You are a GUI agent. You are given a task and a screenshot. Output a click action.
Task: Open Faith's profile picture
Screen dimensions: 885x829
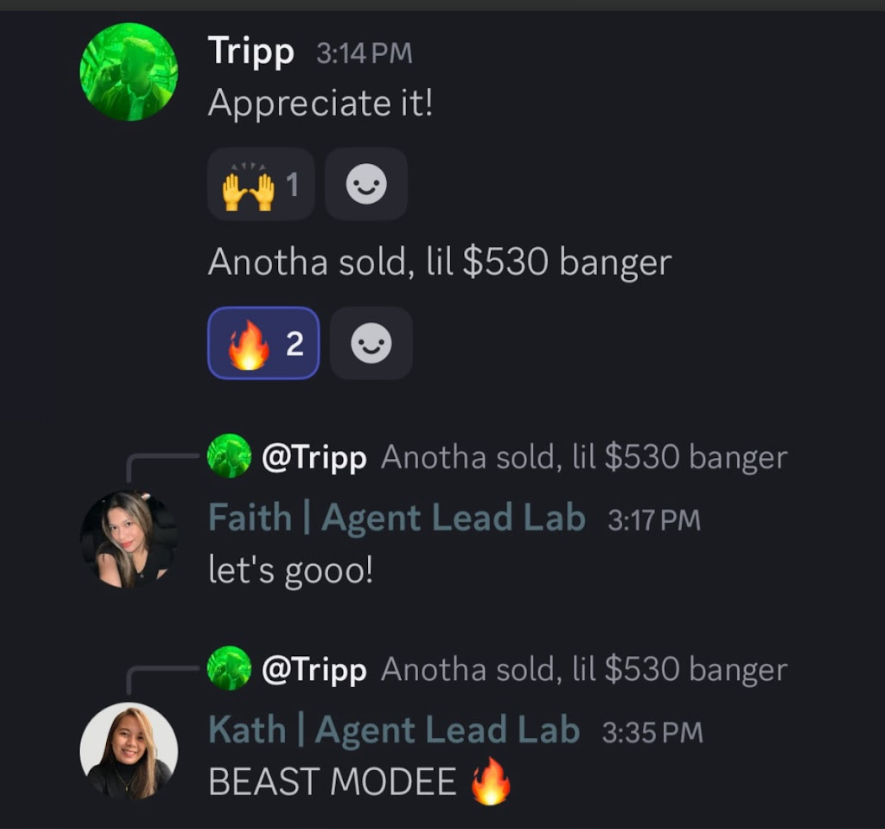click(x=129, y=539)
